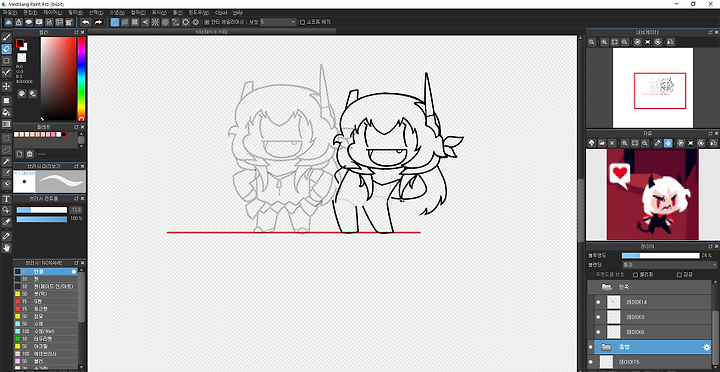720x372 pixels.
Task: Enable the layer lock checkbox
Action: tap(680, 275)
